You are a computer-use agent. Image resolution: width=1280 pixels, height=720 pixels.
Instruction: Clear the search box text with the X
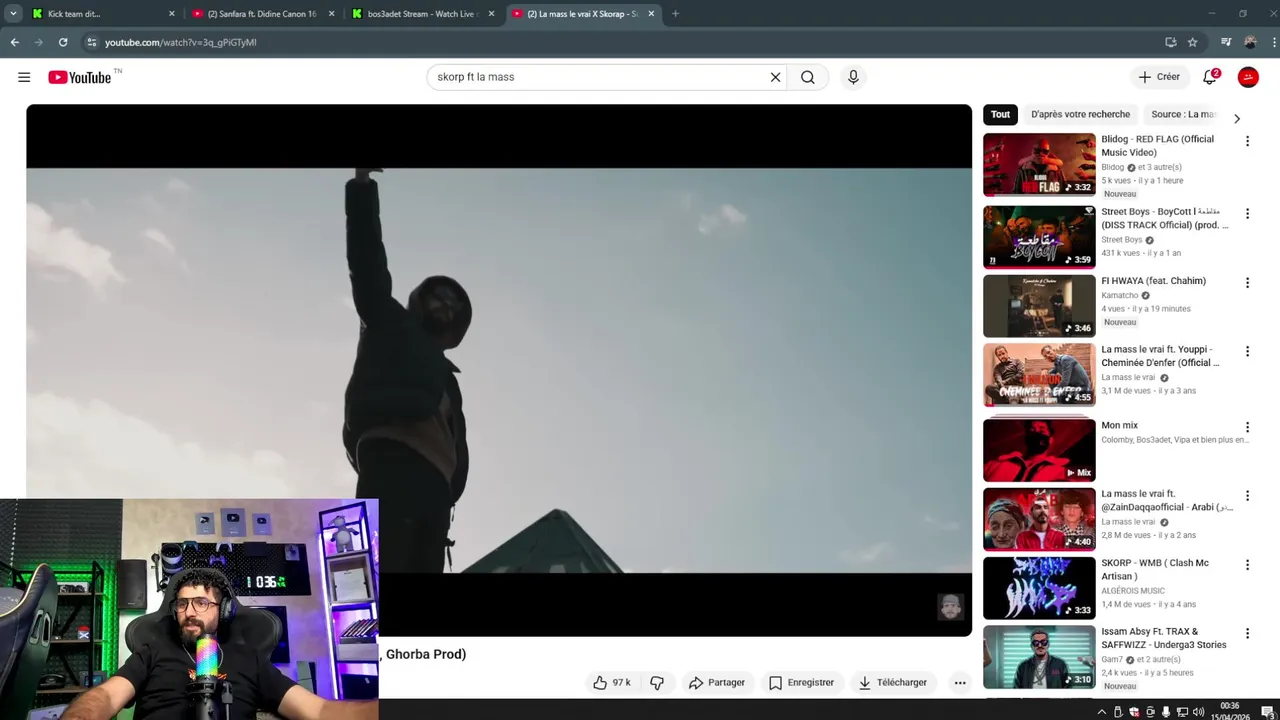coord(775,77)
